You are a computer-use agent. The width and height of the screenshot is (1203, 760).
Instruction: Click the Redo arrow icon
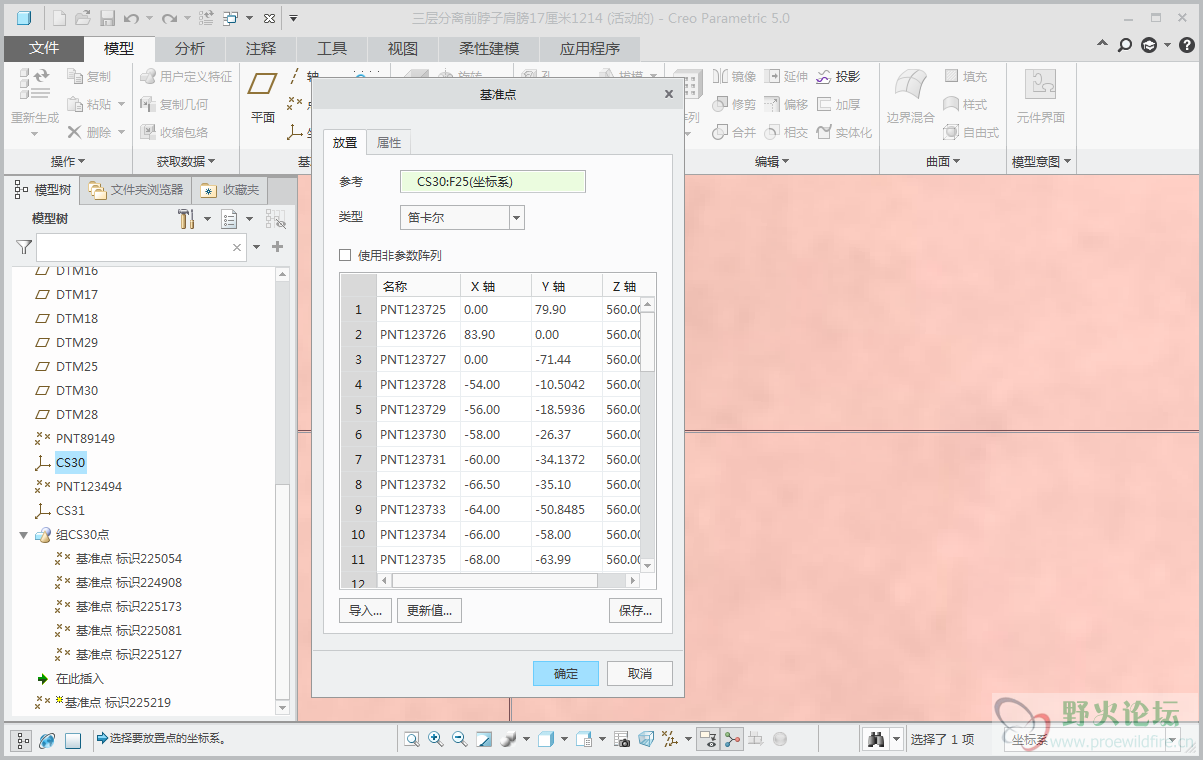(169, 18)
